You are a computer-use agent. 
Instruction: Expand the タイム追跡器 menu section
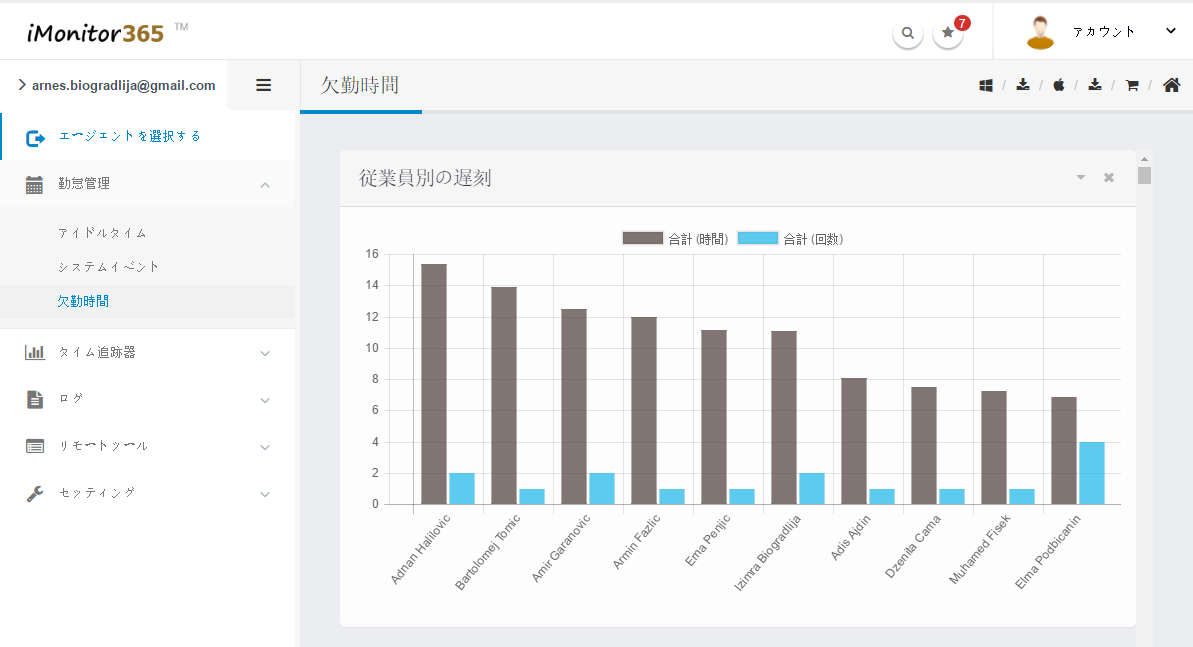(148, 352)
